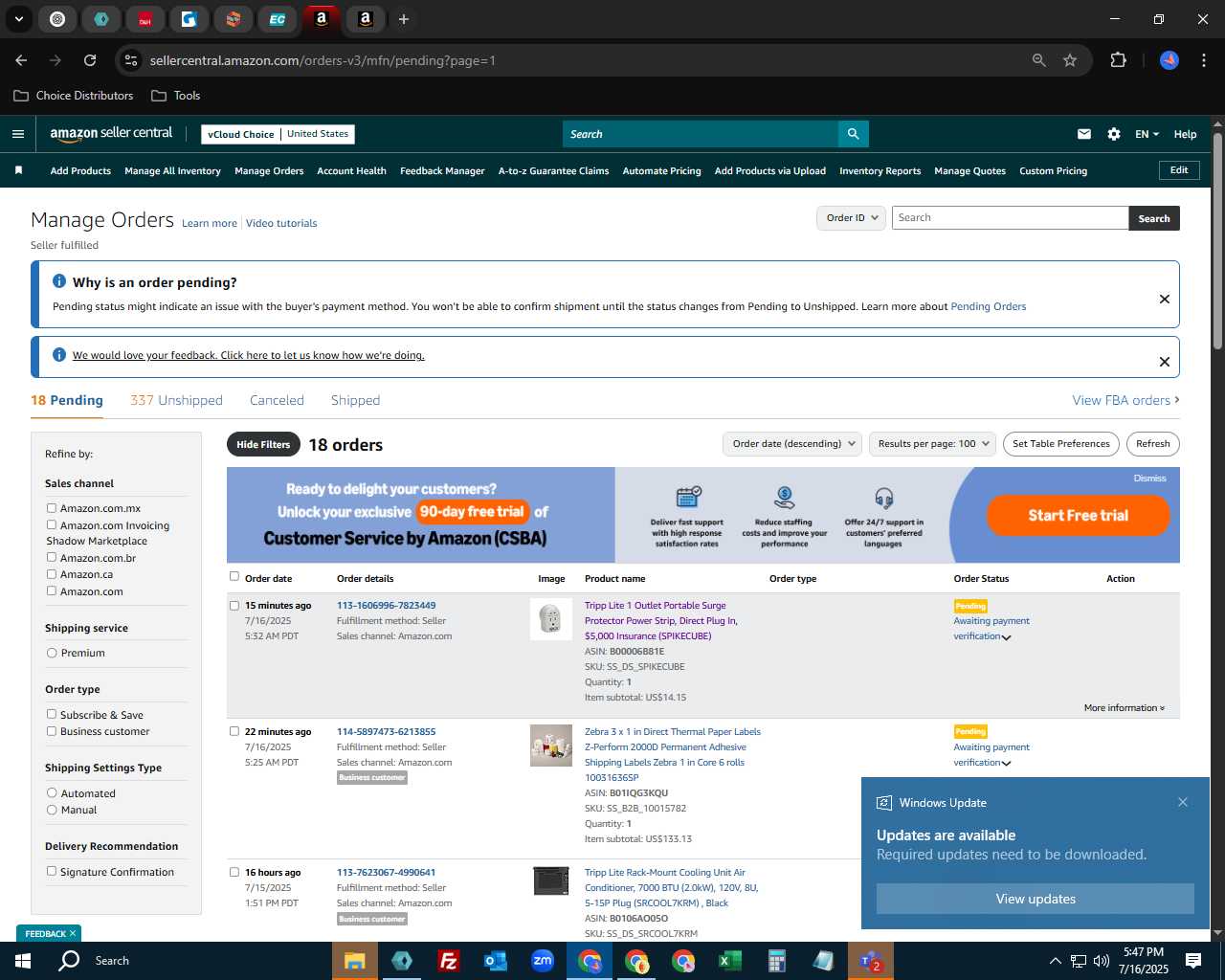Check the Subscribe & Save order type
The width and height of the screenshot is (1225, 980).
click(x=52, y=714)
